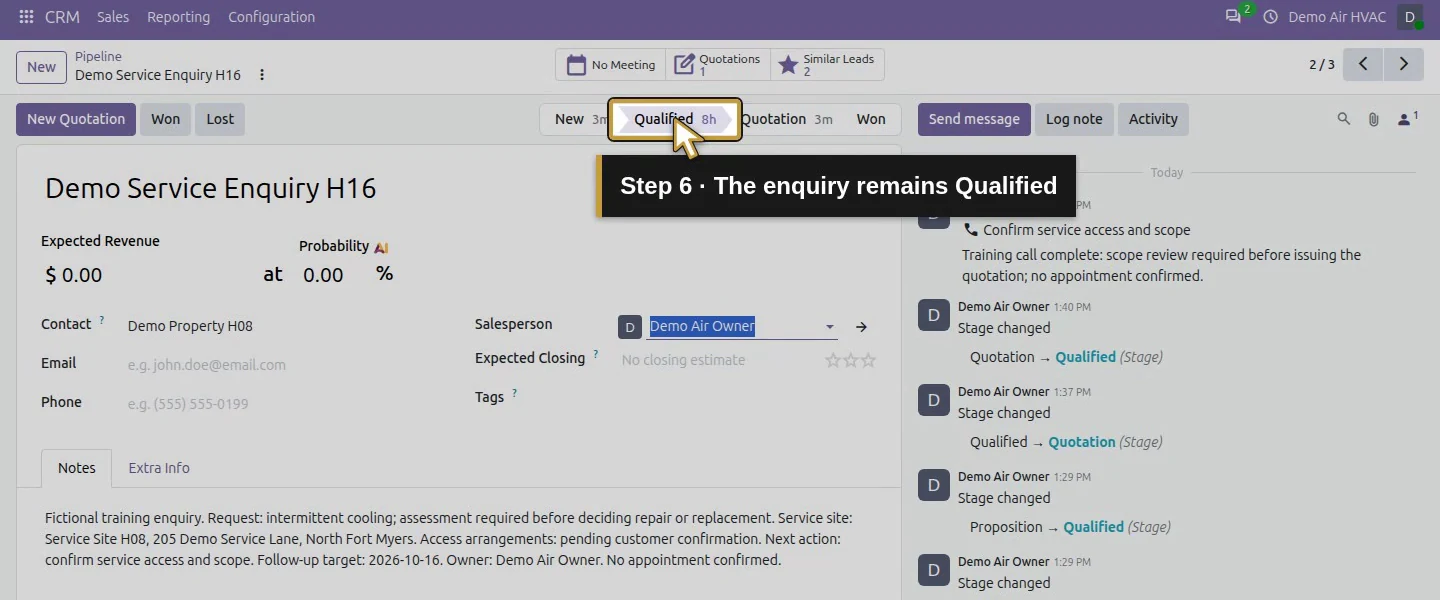Click the No Meeting calendar button
The height and width of the screenshot is (600, 1440).
(x=612, y=65)
